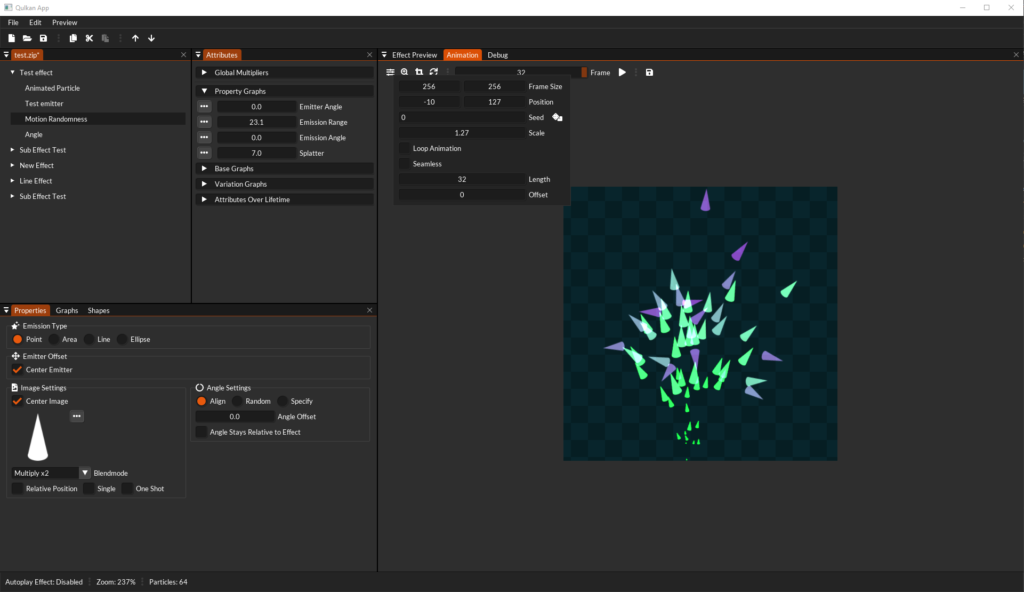Open the Preview menu
Viewport: 1024px width, 592px height.
tap(64, 21)
